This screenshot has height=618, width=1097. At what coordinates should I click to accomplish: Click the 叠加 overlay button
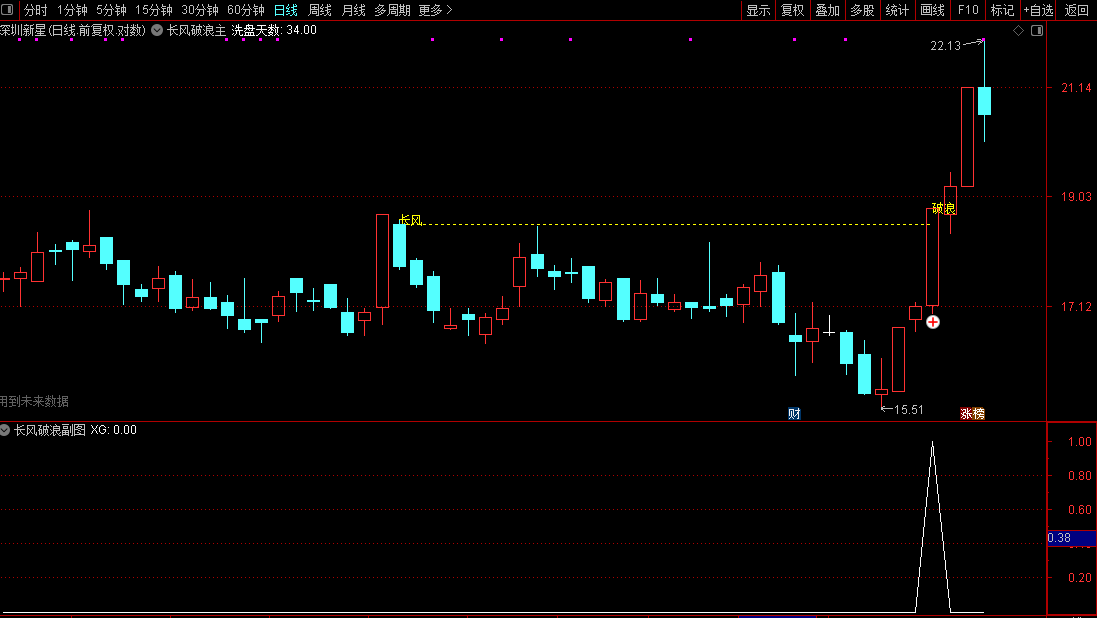pos(828,10)
